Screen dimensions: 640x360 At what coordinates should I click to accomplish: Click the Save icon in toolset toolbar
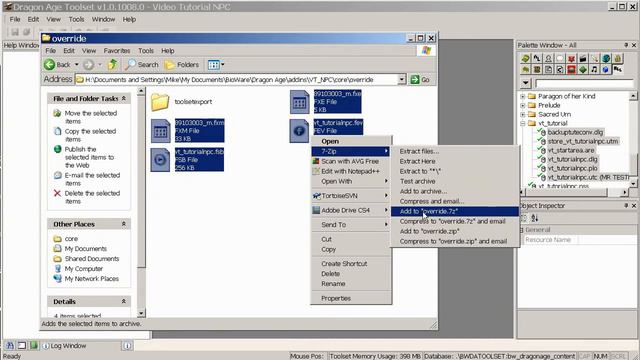click(15, 31)
